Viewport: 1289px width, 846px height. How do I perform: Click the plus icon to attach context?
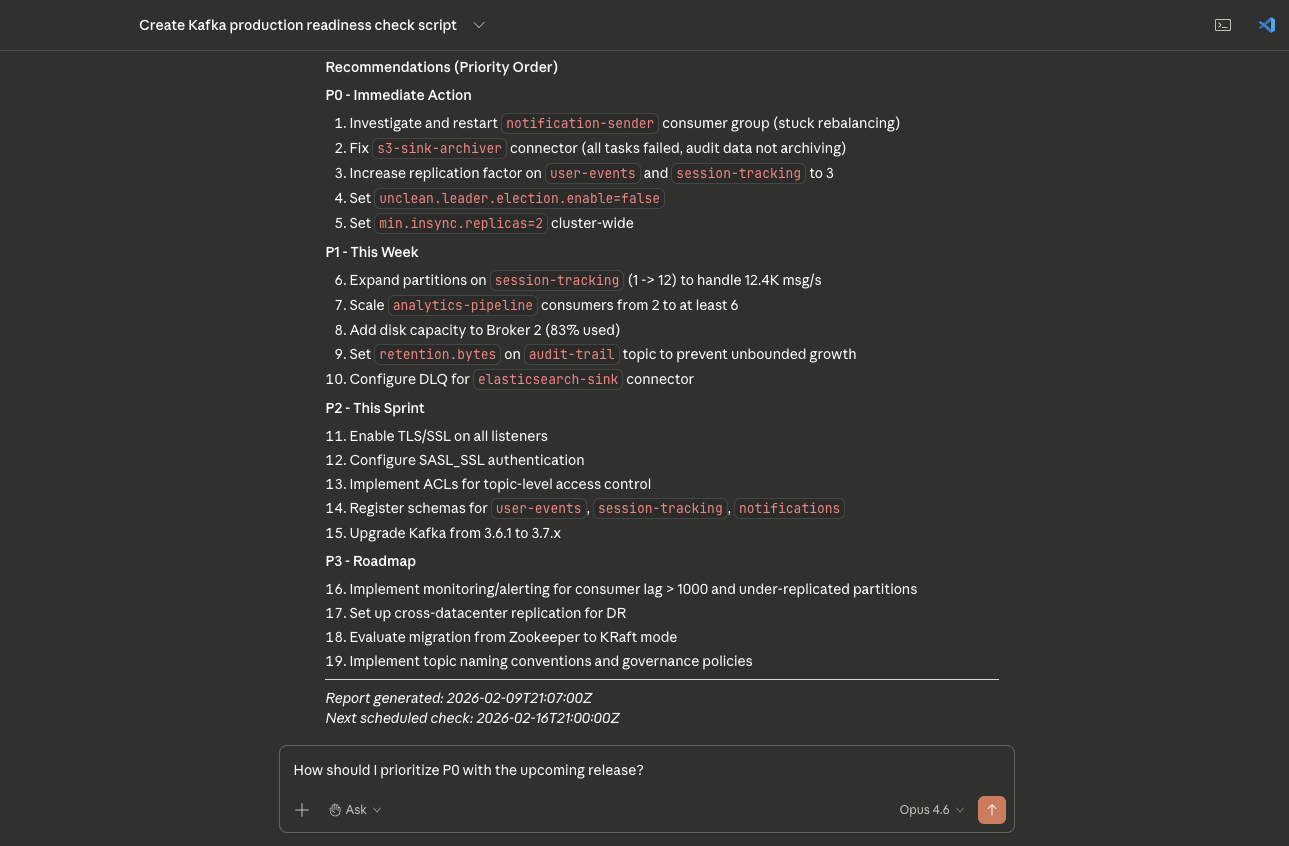(x=302, y=810)
